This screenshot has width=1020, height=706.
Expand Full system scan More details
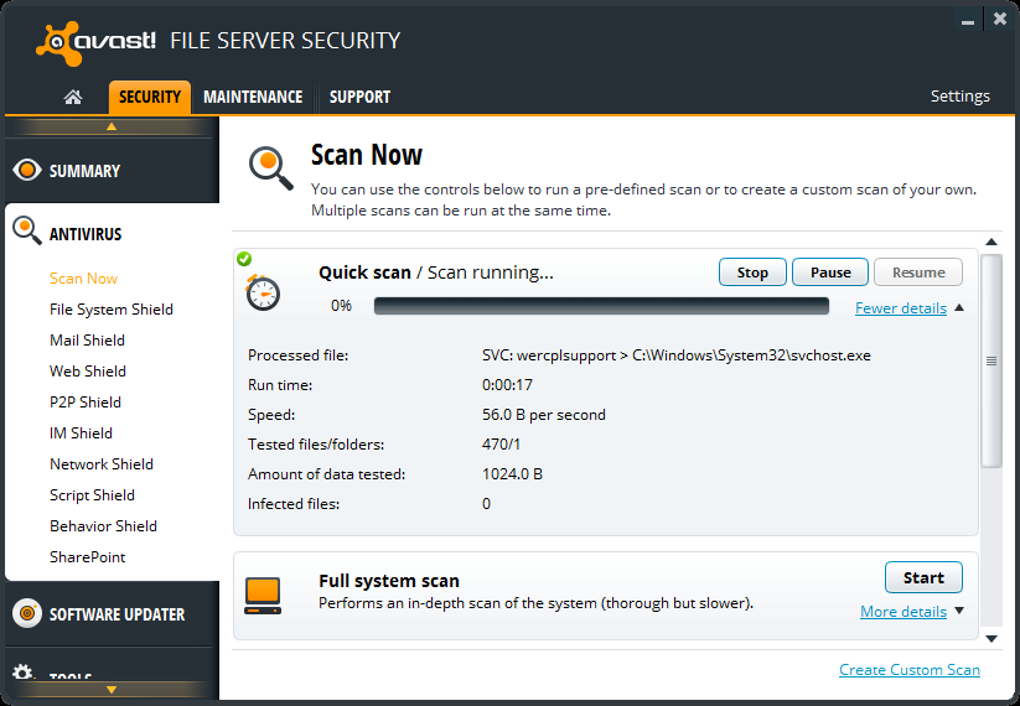[903, 611]
